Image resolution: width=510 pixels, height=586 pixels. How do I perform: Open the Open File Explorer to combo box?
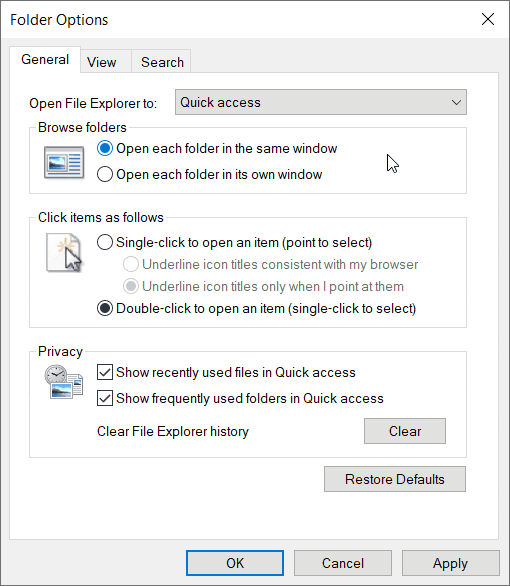click(x=321, y=102)
